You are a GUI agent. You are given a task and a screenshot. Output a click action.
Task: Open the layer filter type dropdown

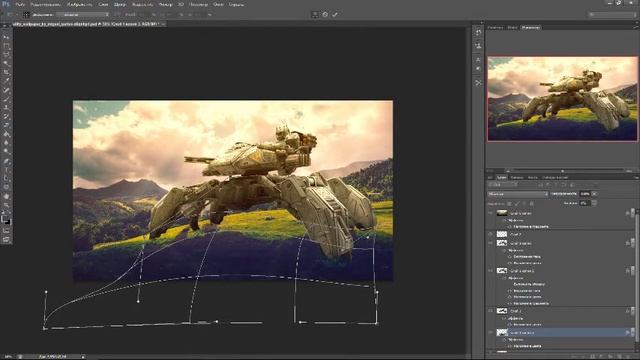point(502,185)
